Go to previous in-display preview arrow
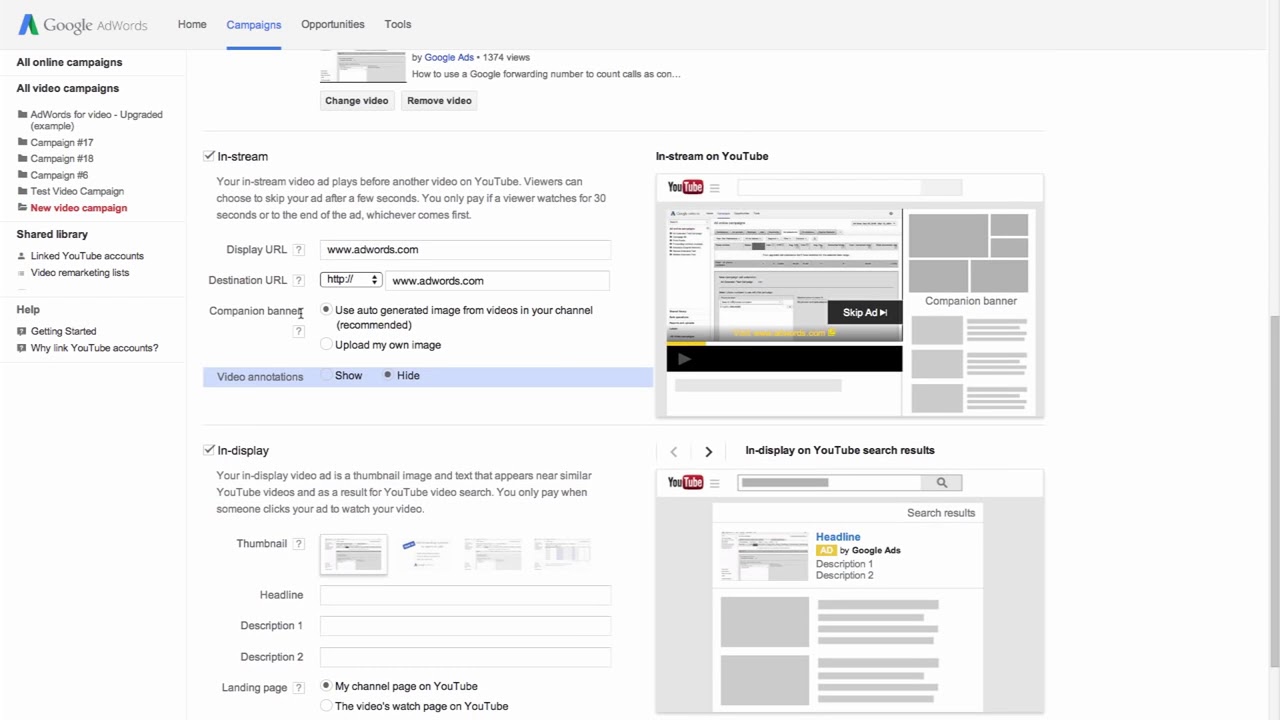 (674, 452)
